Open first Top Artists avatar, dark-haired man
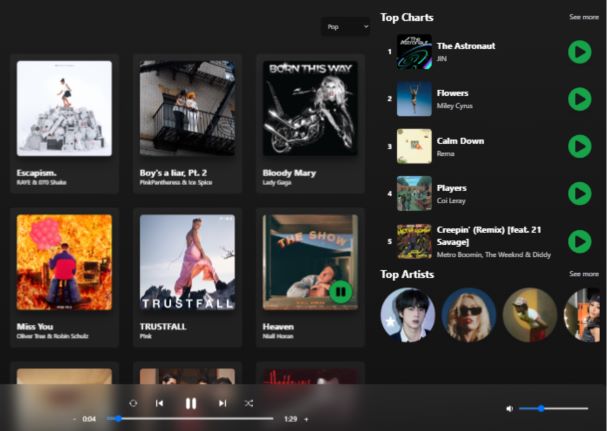This screenshot has height=431, width=607. click(x=408, y=315)
